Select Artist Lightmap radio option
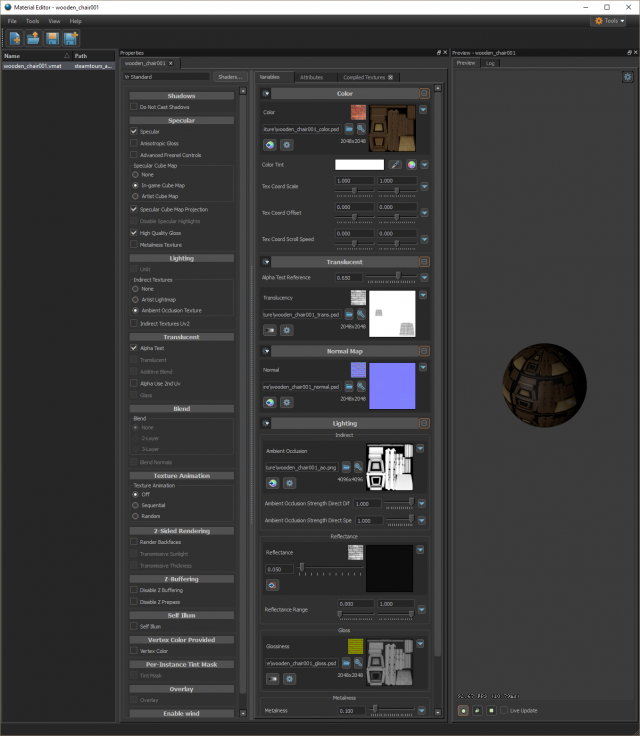640x736 pixels. click(135, 299)
